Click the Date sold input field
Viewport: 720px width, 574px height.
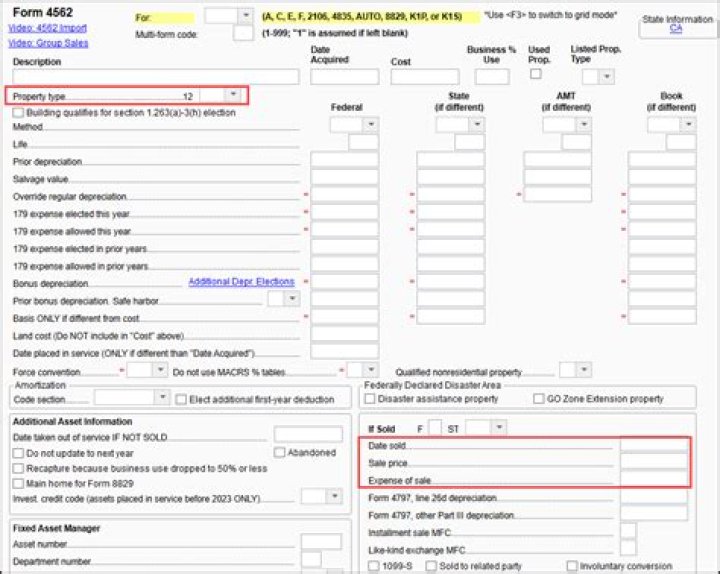653,445
